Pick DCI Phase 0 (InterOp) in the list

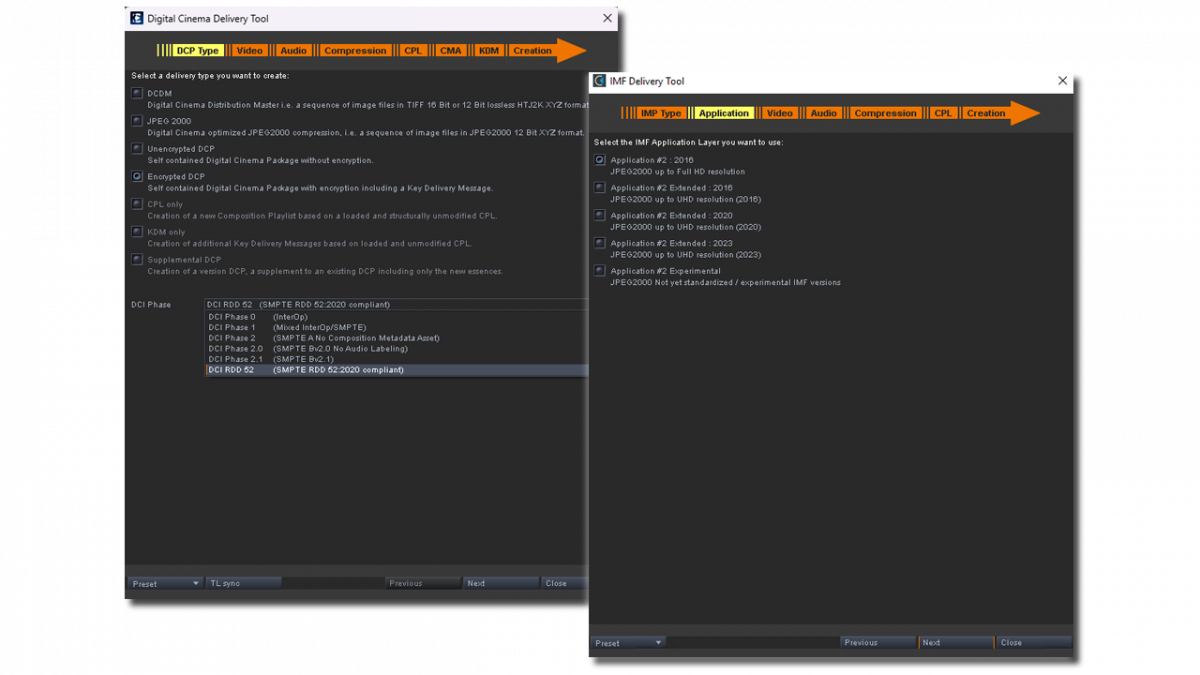pos(258,317)
